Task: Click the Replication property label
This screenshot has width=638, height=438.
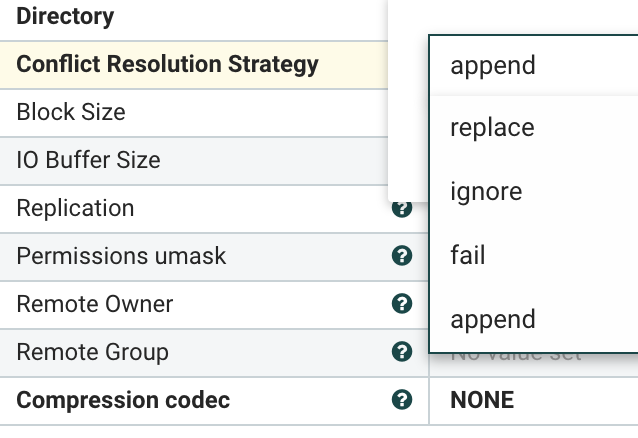Action: [x=75, y=208]
